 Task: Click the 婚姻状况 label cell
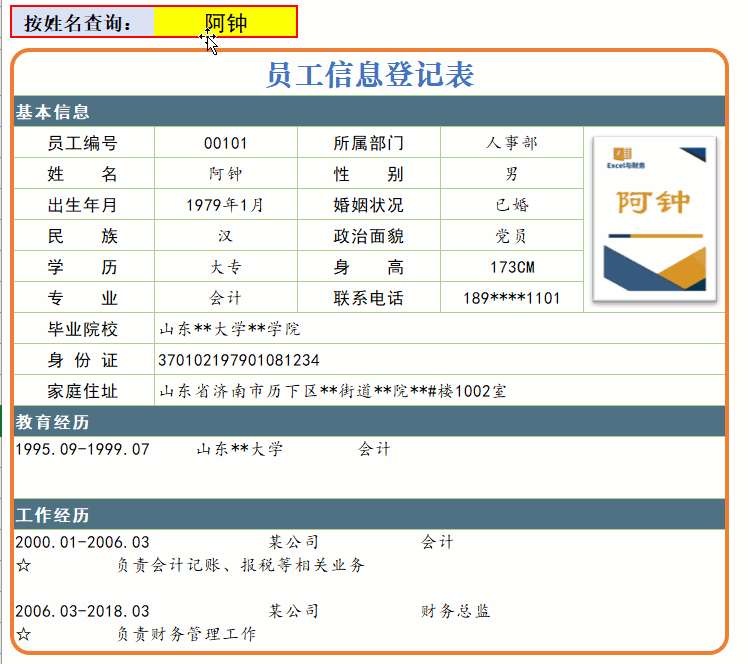pyautogui.click(x=369, y=205)
